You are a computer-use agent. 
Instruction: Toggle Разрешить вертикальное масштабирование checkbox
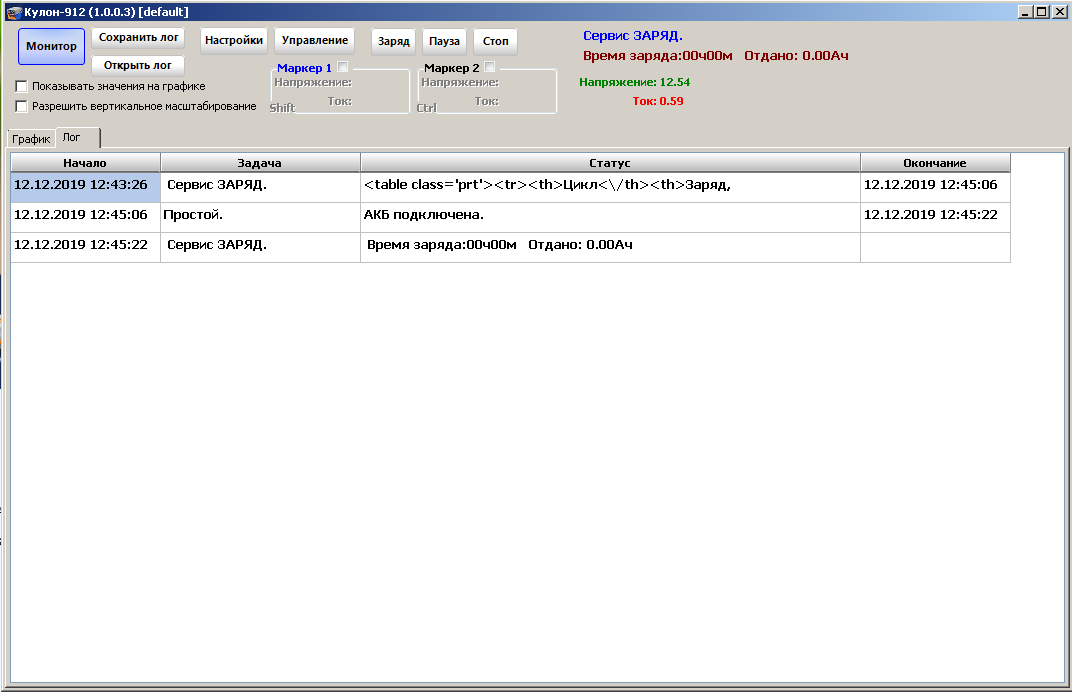(22, 106)
